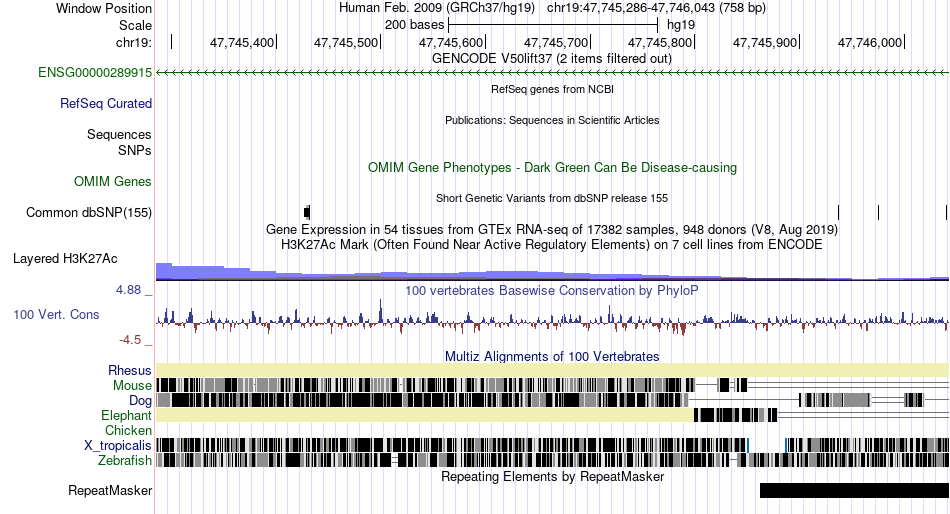The width and height of the screenshot is (950, 514).
Task: Click the -4.5 PhyloP lower scale value
Action: click(x=130, y=339)
